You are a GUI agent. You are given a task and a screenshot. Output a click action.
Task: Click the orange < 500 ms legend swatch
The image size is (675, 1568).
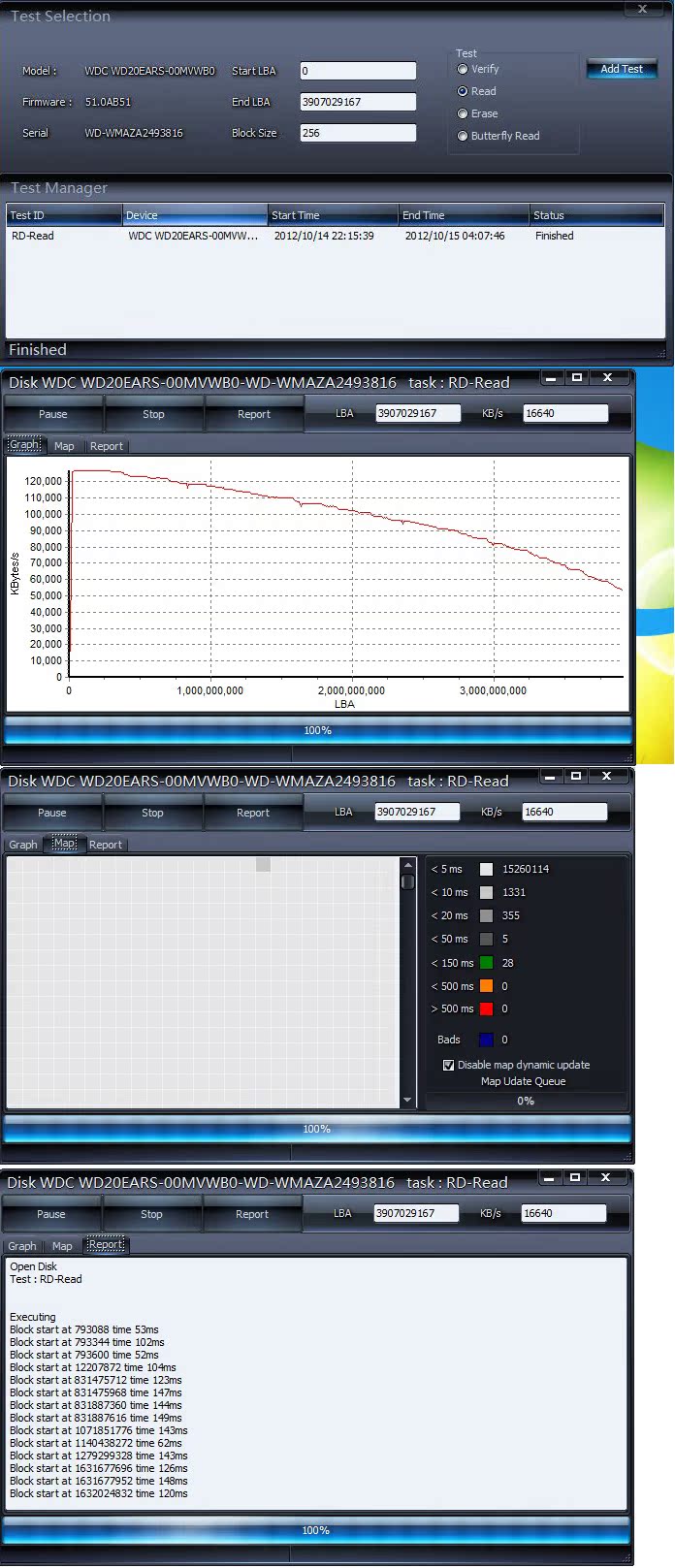[x=486, y=986]
